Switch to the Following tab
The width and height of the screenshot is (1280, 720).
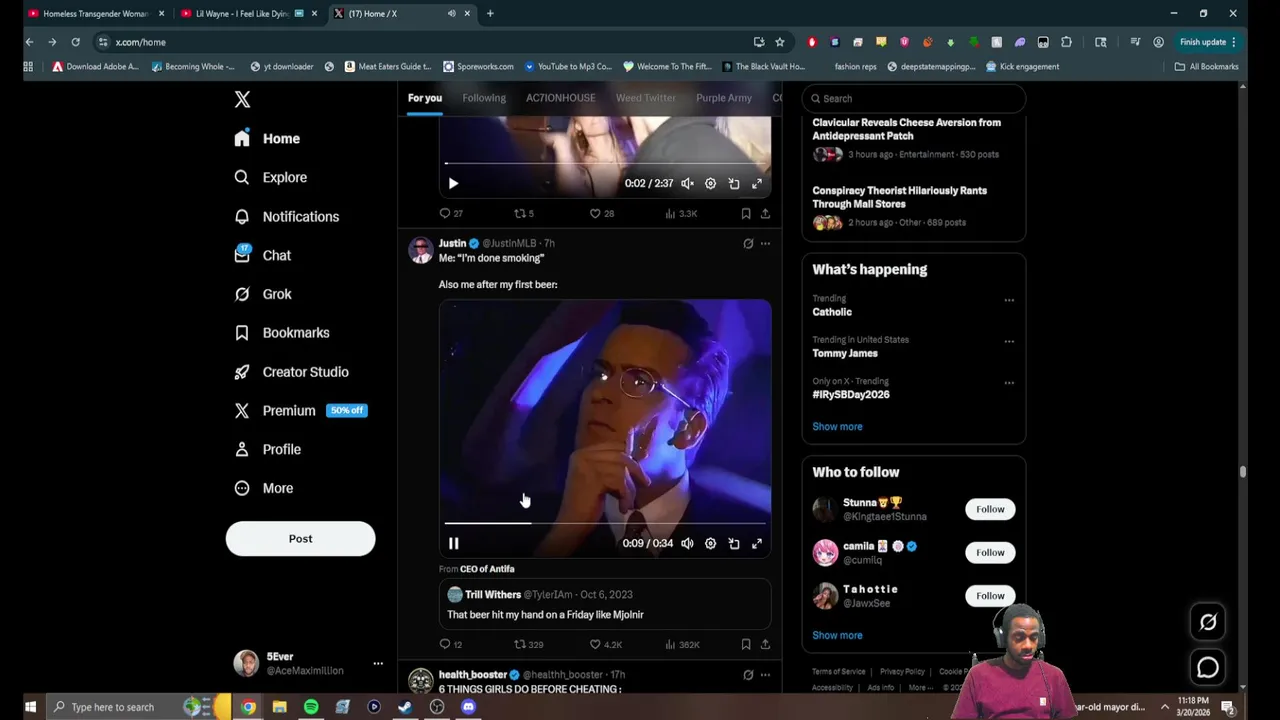click(x=484, y=98)
